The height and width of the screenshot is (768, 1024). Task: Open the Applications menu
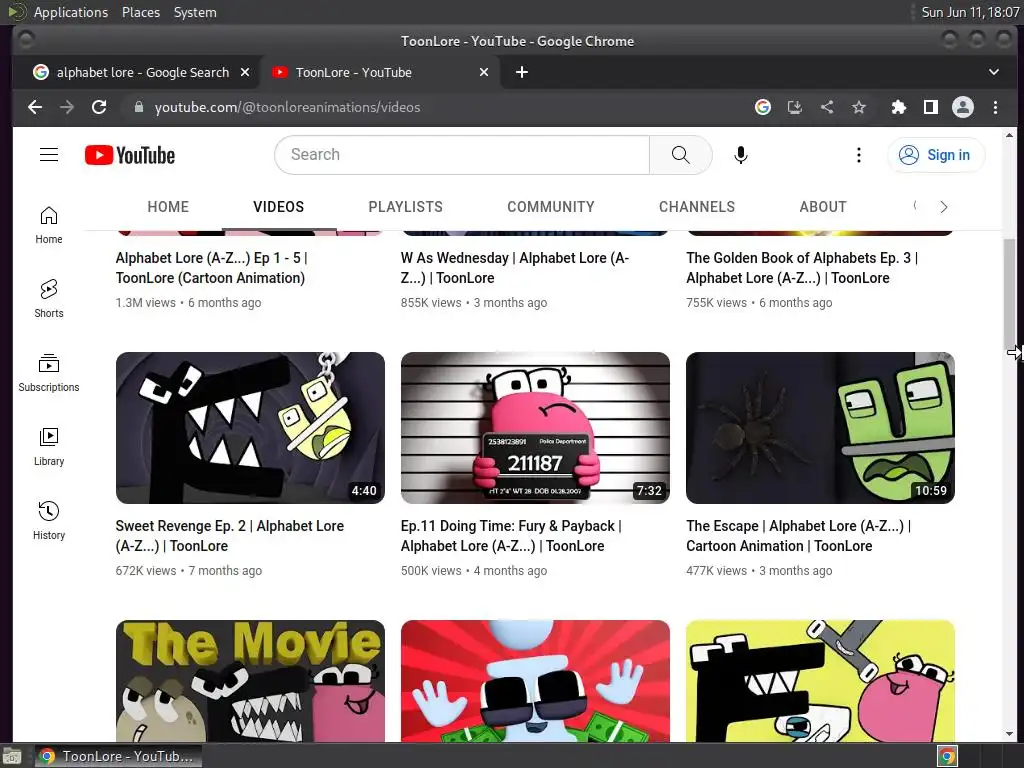pyautogui.click(x=71, y=12)
